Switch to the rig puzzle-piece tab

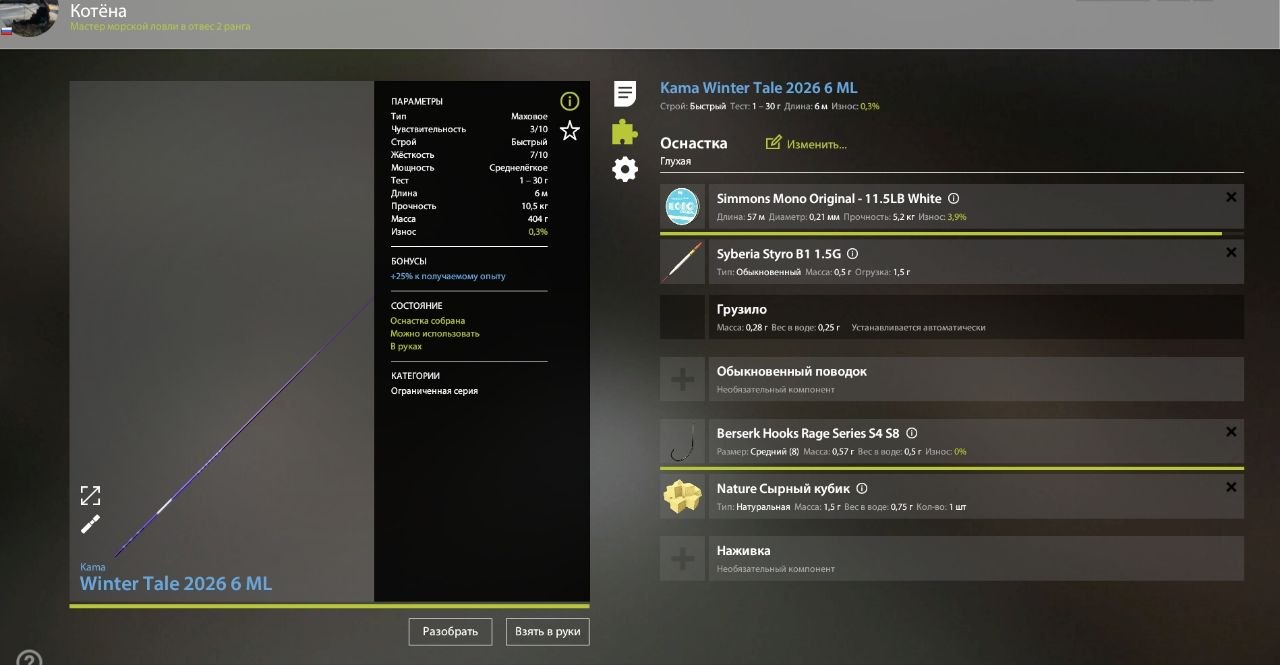625,132
